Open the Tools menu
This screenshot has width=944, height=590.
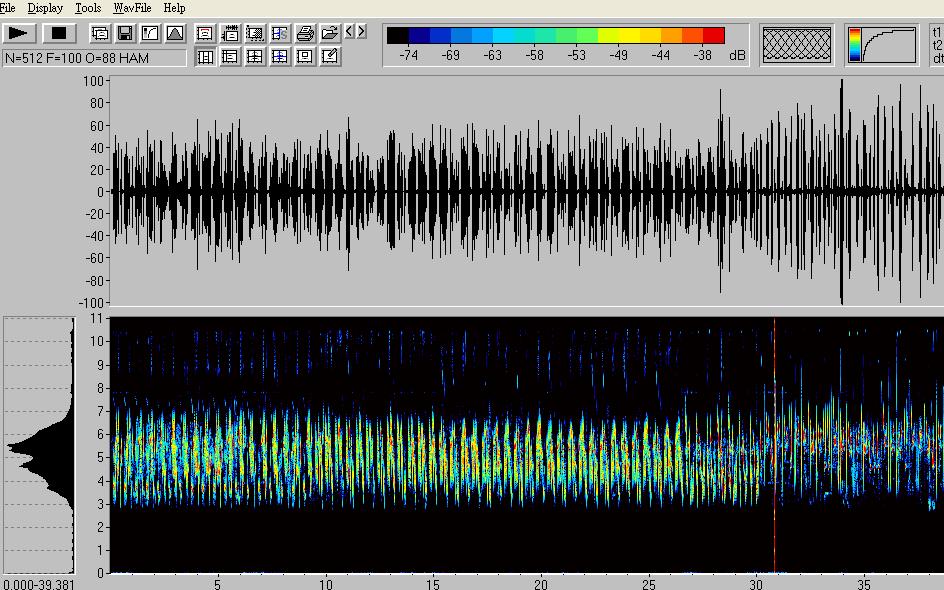pos(88,8)
